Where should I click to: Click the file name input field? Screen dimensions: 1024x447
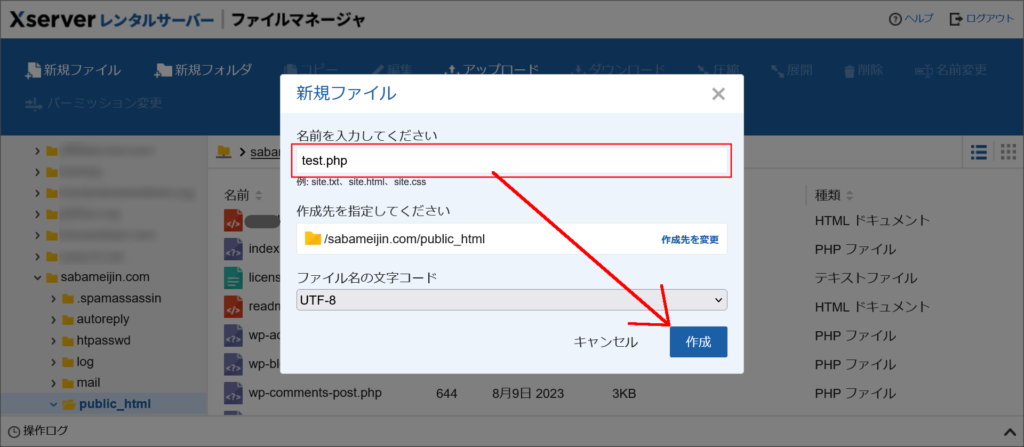tap(511, 161)
